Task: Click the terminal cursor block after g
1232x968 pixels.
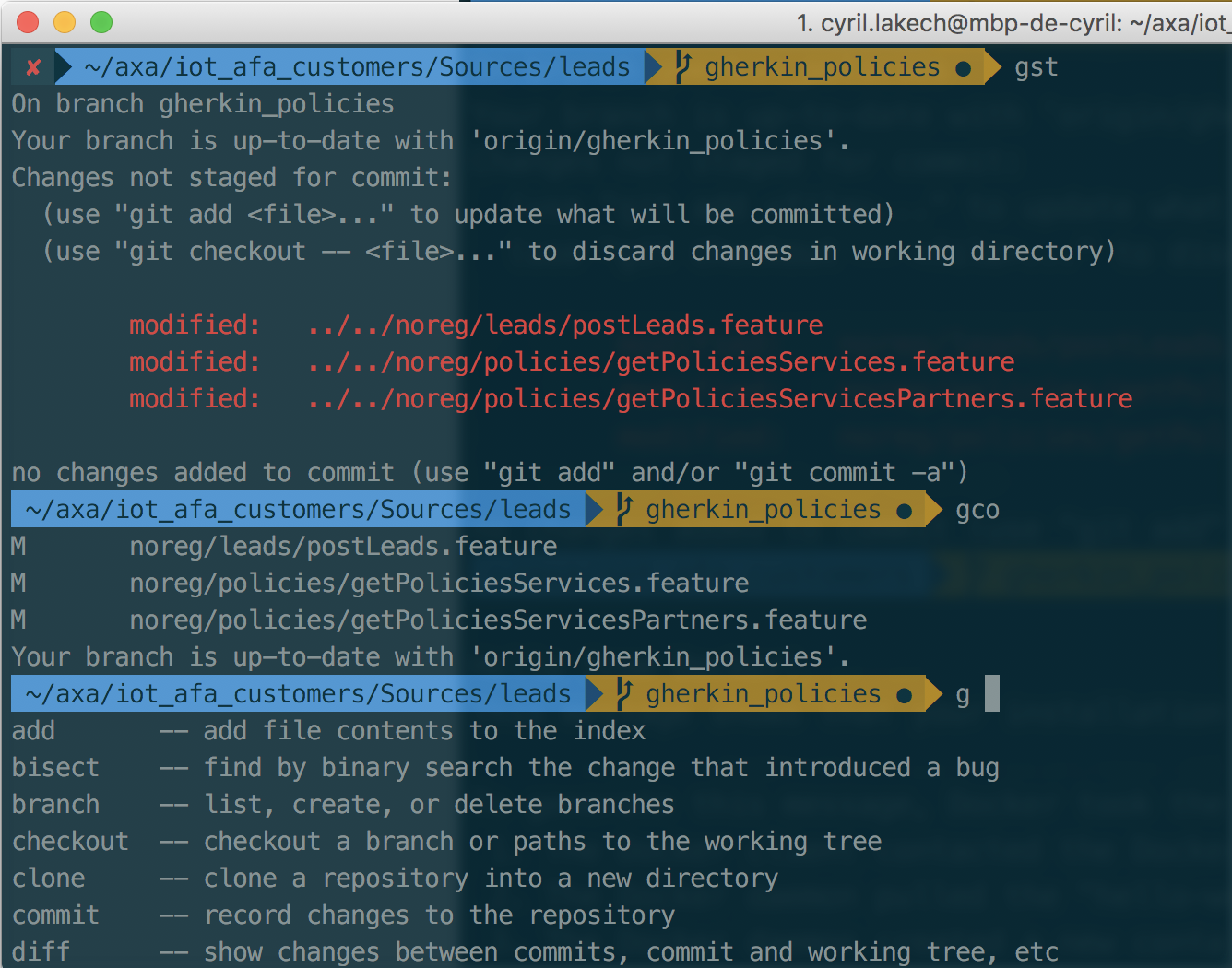Action: click(992, 693)
